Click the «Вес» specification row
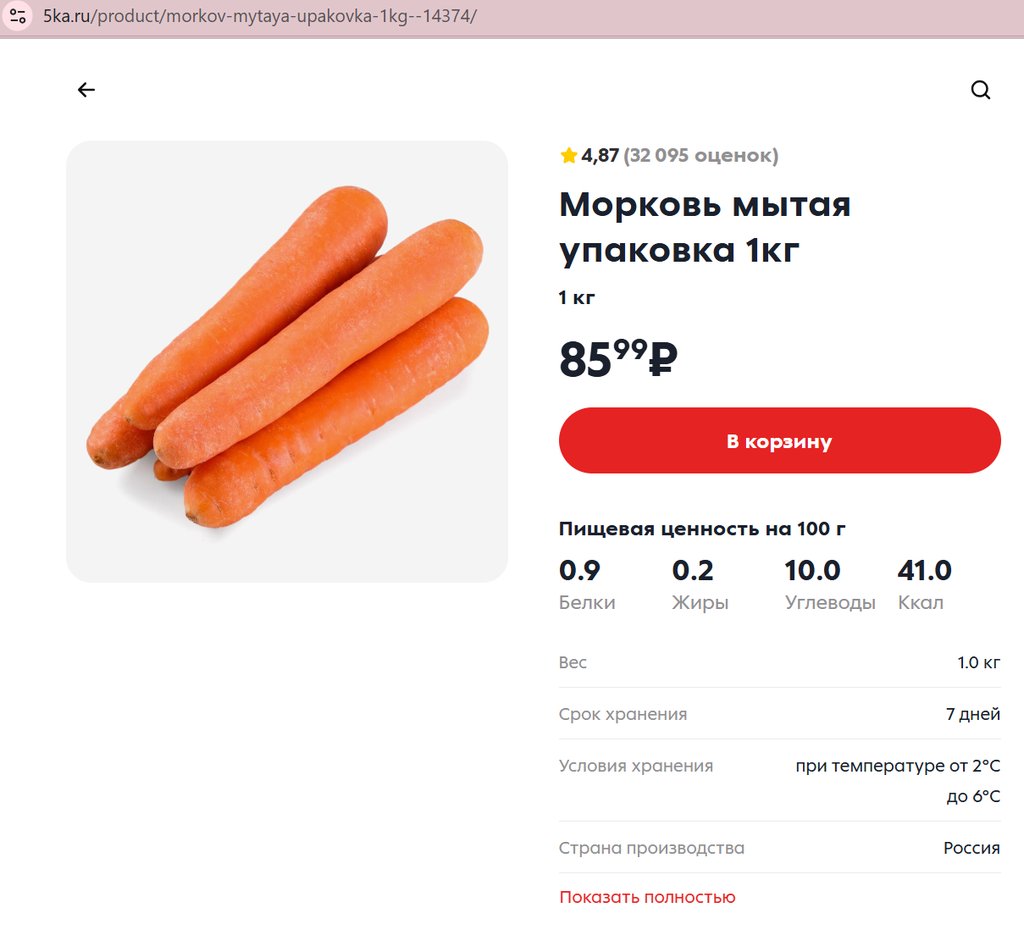This screenshot has width=1024, height=930. (x=779, y=662)
